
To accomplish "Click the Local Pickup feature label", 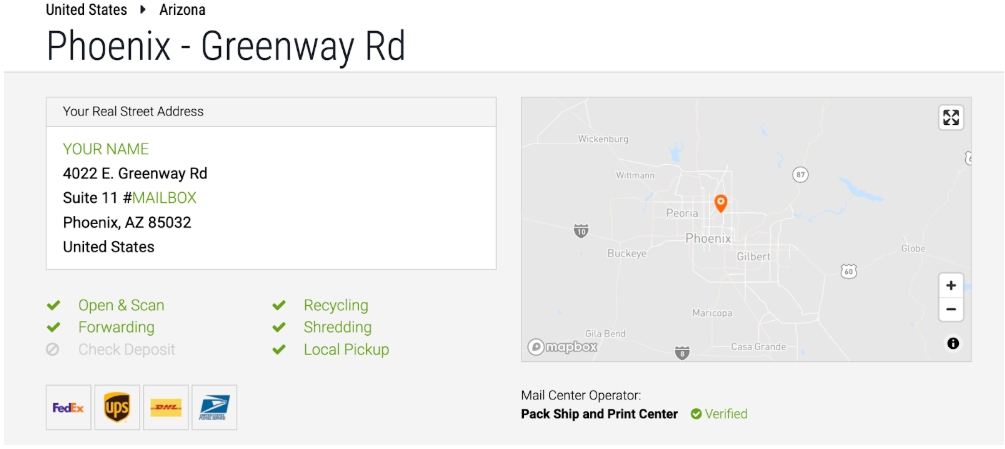I will tap(346, 350).
